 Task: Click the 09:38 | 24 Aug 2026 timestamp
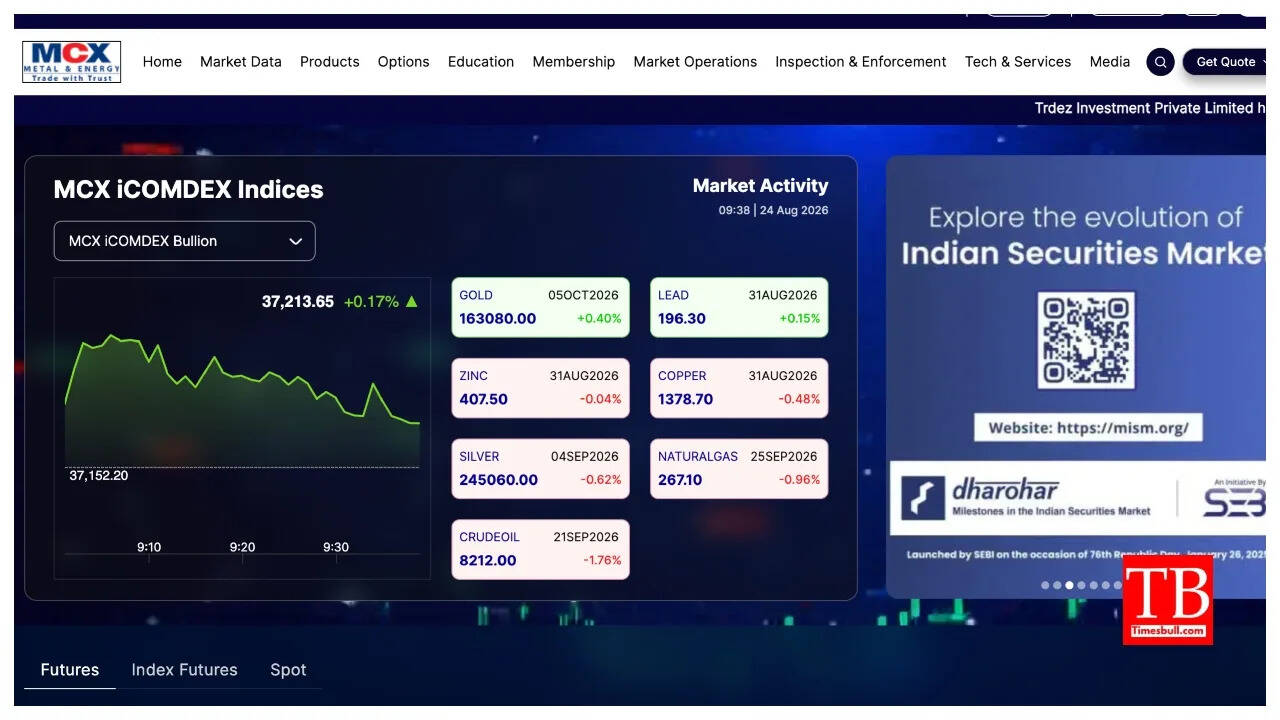[x=773, y=210]
